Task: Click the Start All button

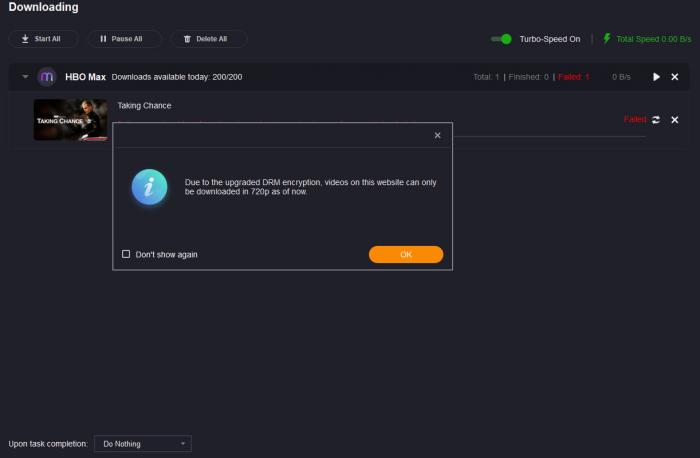Action: (43, 39)
